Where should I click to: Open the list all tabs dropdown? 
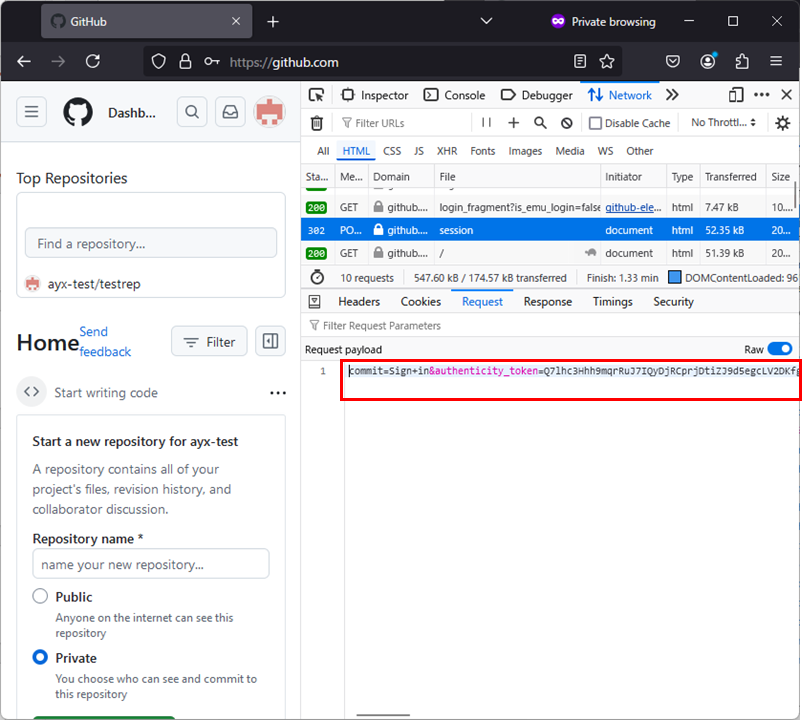pyautogui.click(x=486, y=21)
